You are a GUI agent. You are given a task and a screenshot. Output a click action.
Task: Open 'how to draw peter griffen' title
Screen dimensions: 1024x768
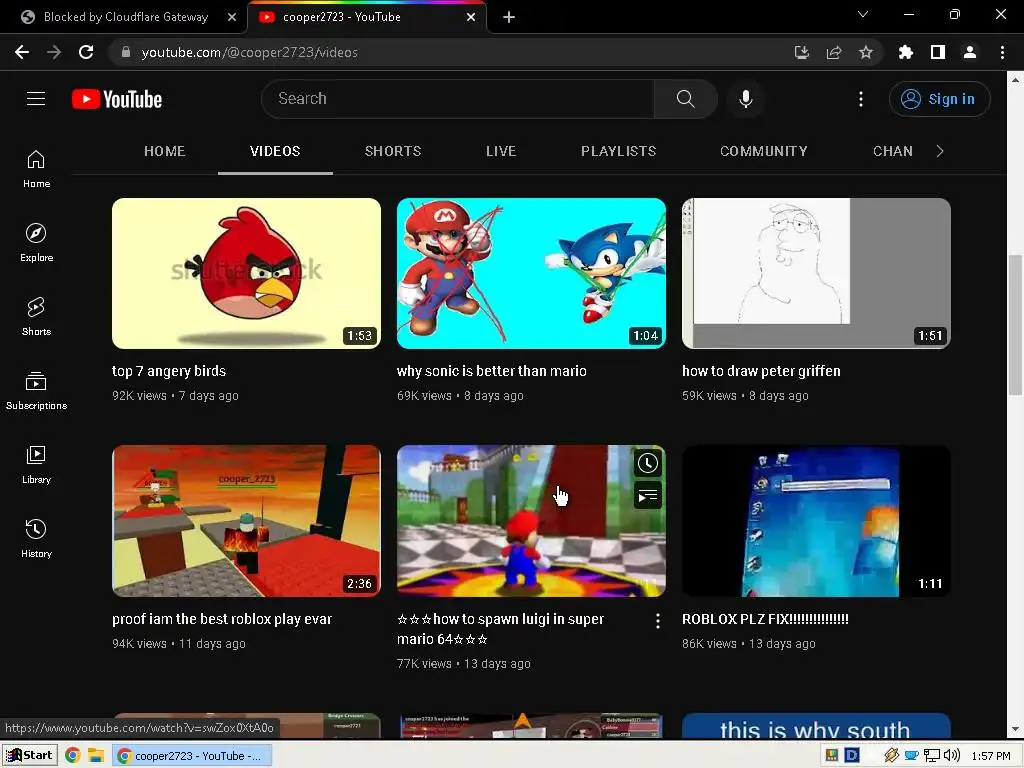[x=761, y=371]
